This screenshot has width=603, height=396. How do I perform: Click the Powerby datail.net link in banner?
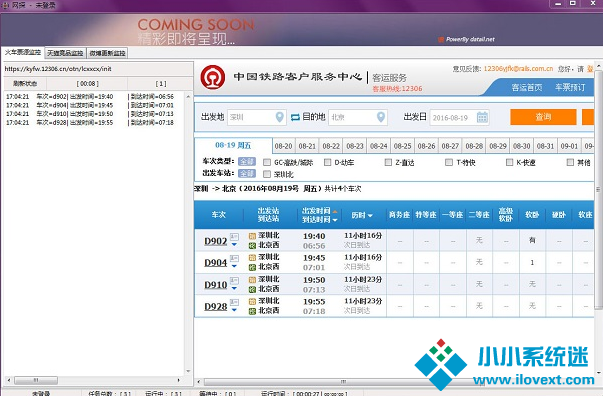click(x=466, y=39)
